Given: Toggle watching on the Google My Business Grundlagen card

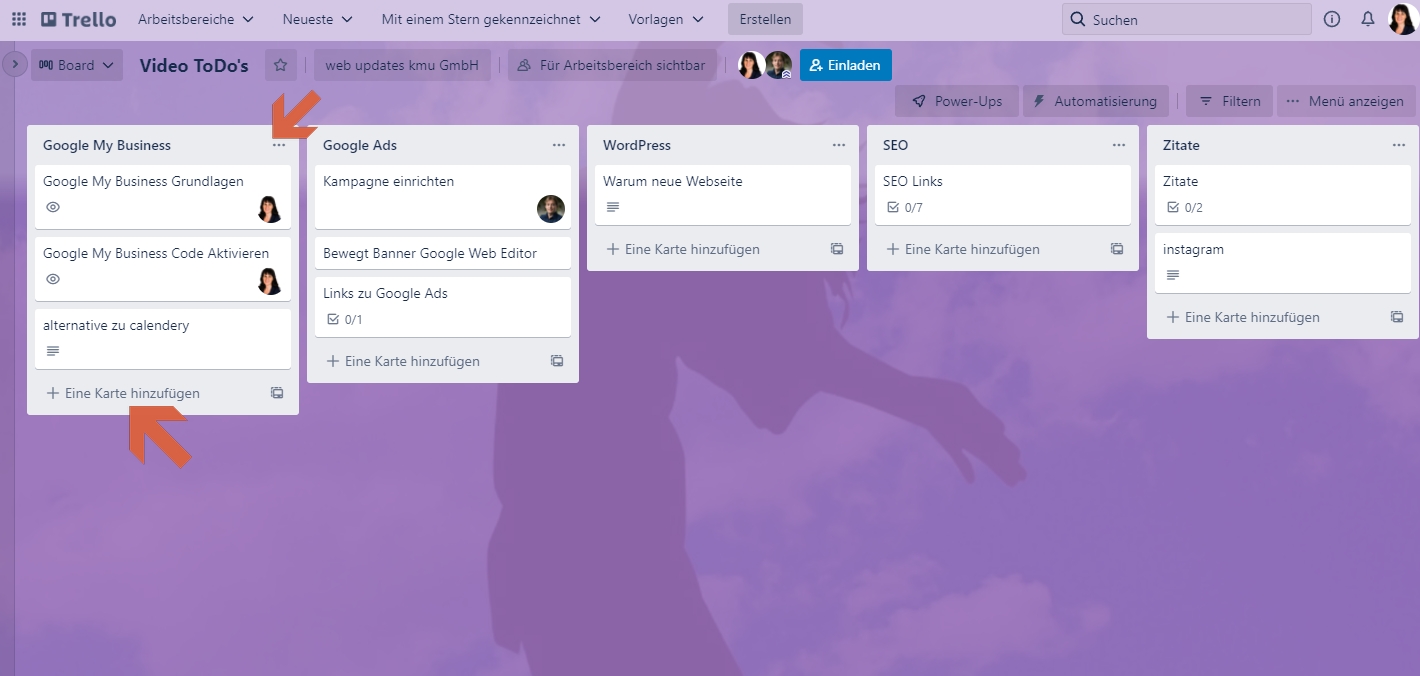Looking at the screenshot, I should click(51, 208).
